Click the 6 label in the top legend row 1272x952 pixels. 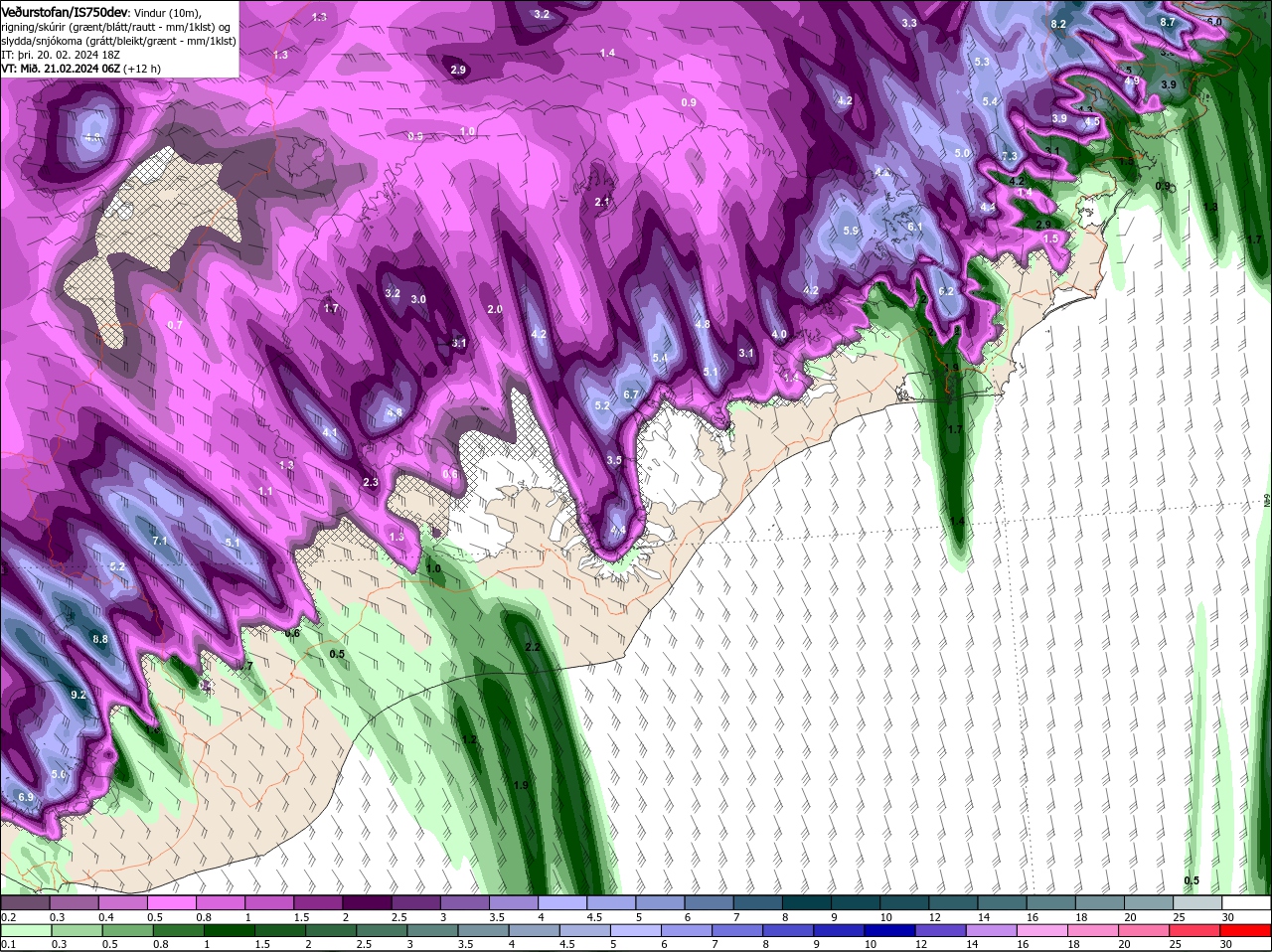(688, 917)
